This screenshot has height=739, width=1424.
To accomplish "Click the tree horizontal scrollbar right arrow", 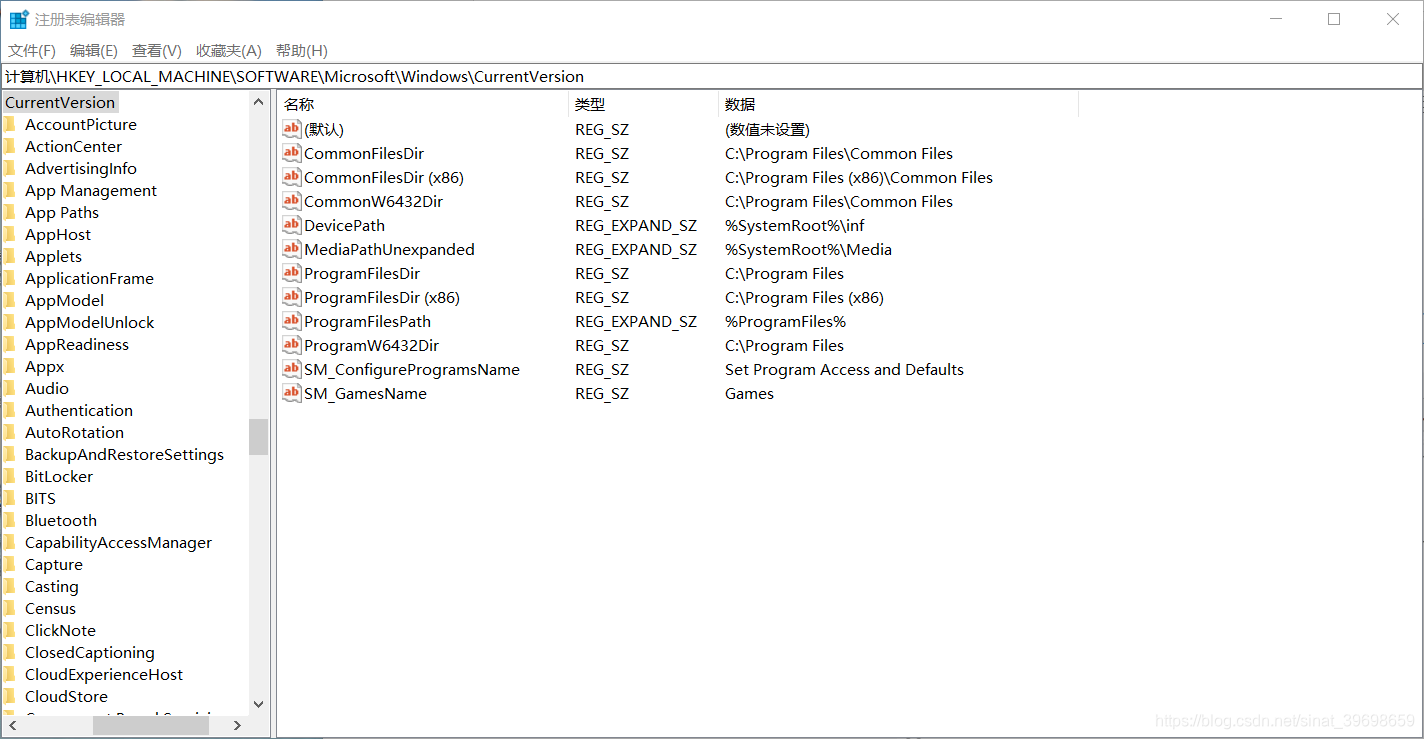I will coord(238,725).
